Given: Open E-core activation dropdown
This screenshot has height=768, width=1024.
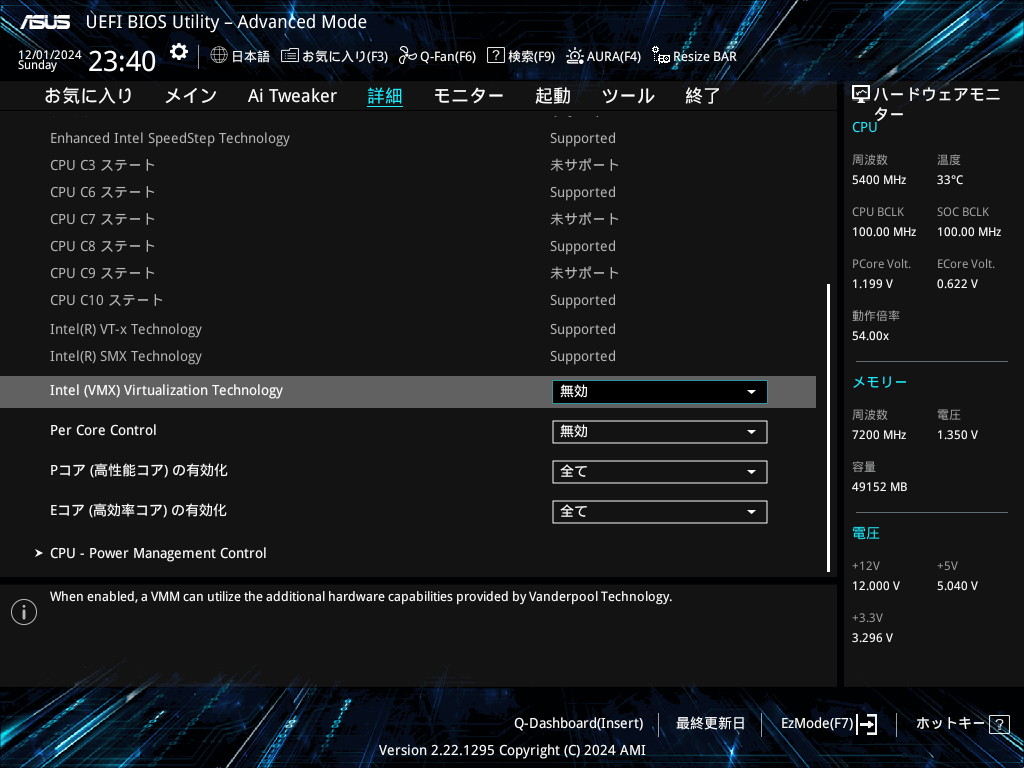Looking at the screenshot, I should coord(660,511).
